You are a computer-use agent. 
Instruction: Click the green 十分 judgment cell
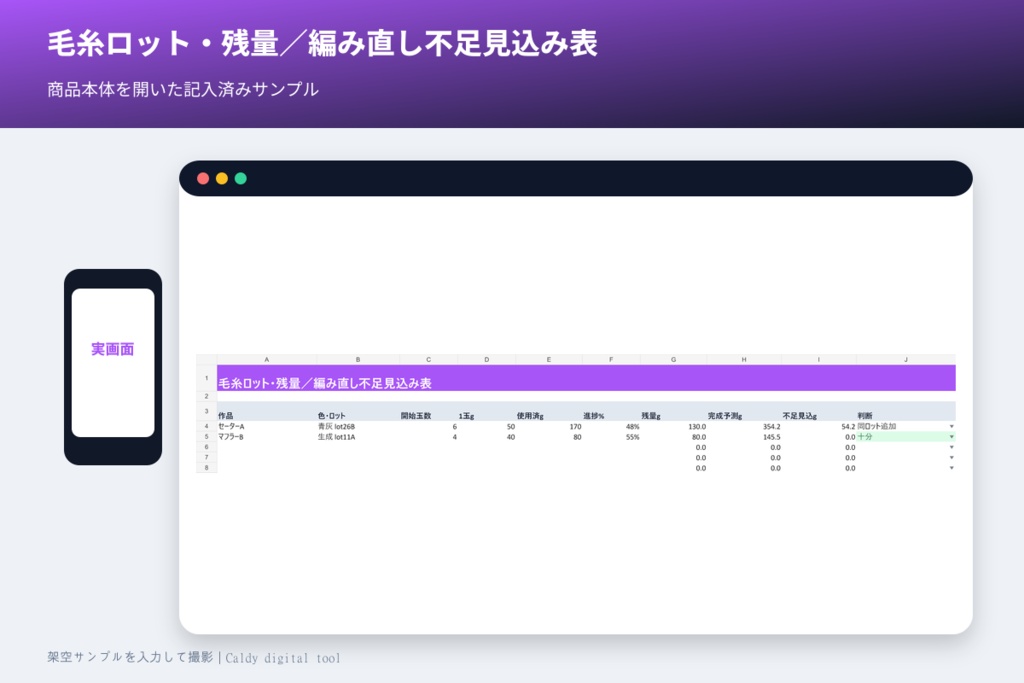(906, 437)
